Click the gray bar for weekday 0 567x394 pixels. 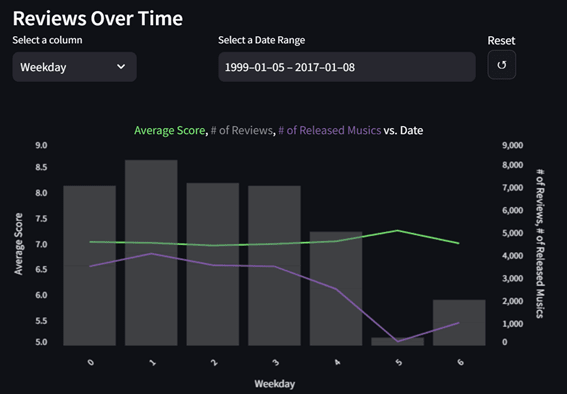click(x=90, y=266)
